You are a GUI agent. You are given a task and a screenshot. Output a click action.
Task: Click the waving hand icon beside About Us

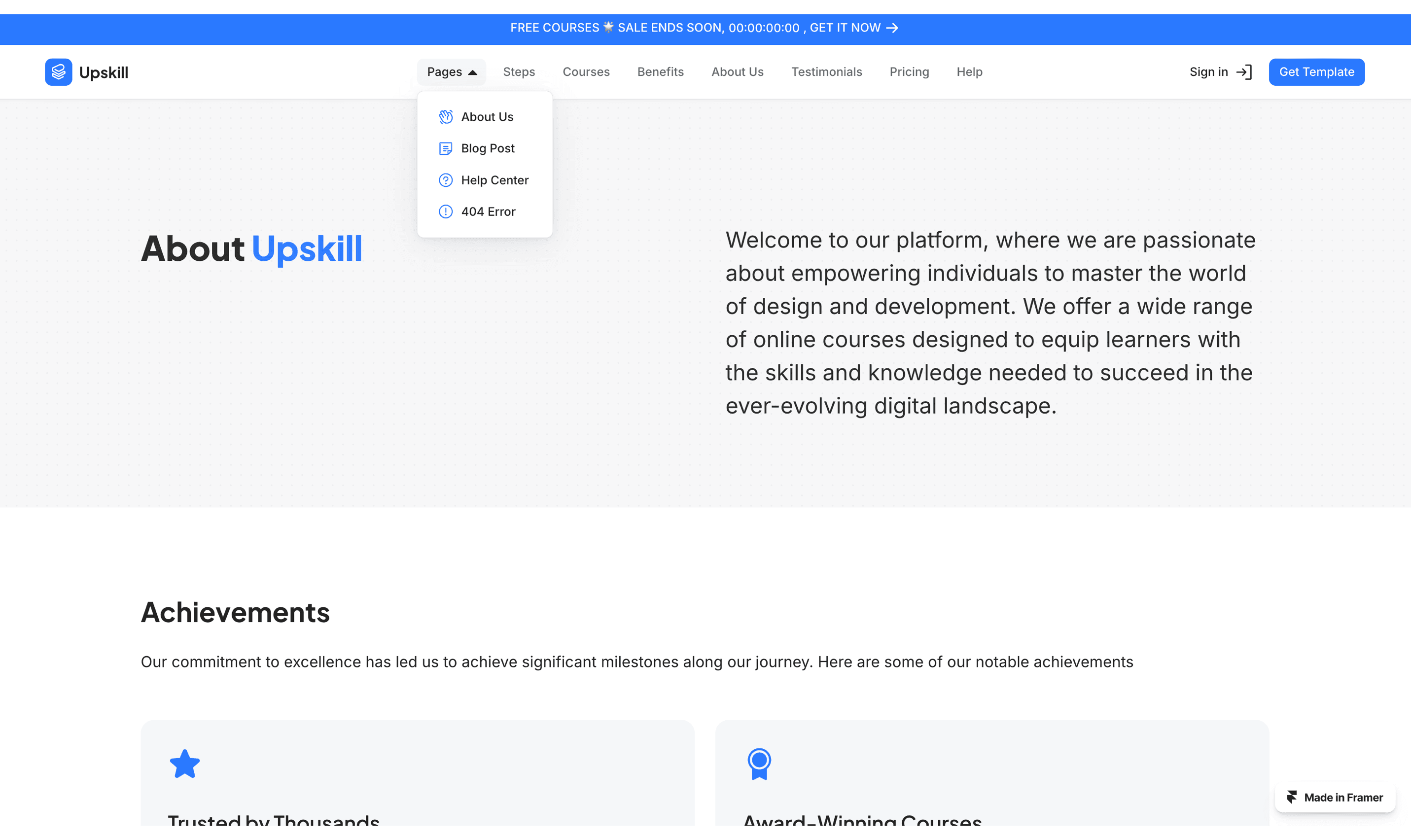click(x=445, y=117)
